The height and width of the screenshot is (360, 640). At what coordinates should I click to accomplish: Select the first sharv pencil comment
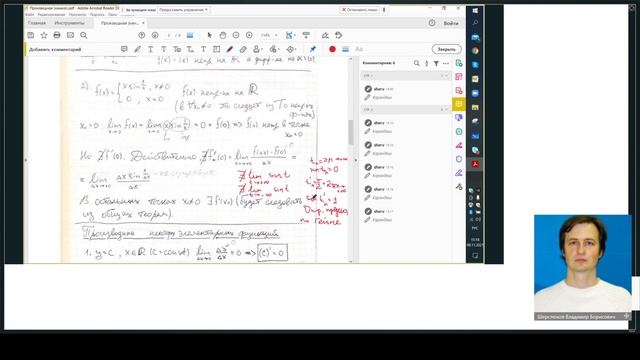coord(405,93)
